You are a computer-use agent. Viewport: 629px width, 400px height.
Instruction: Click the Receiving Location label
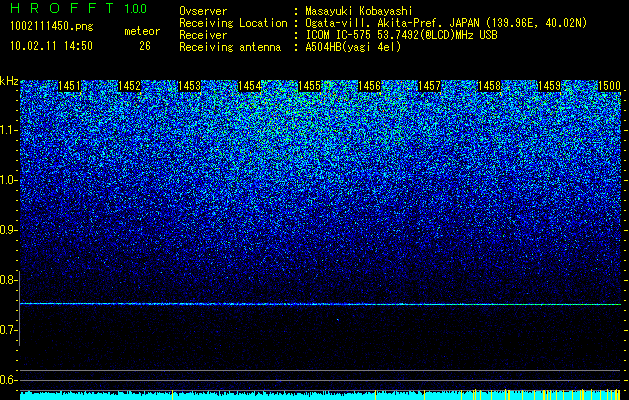click(x=233, y=23)
